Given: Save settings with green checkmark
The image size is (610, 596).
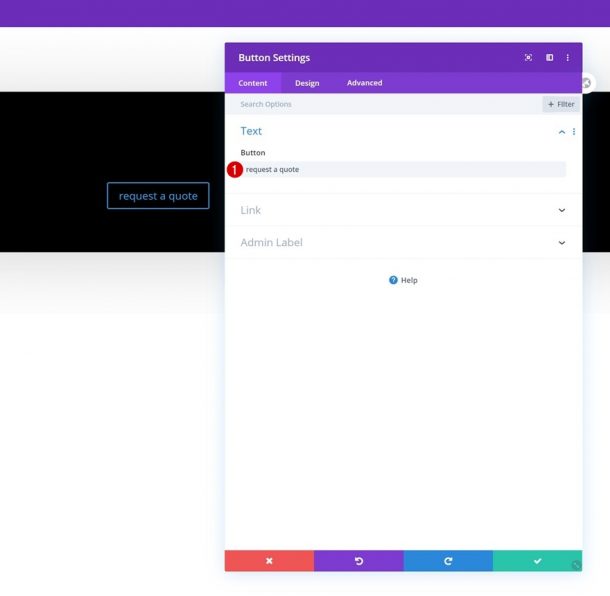Looking at the screenshot, I should [x=537, y=561].
